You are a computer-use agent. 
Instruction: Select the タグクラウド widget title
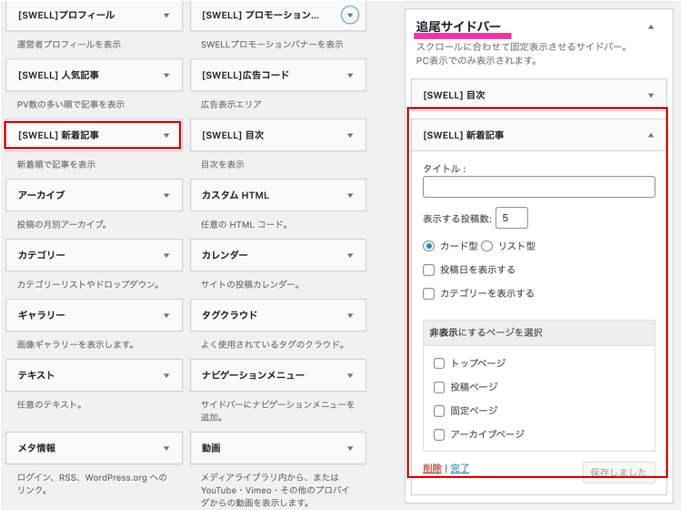230,315
